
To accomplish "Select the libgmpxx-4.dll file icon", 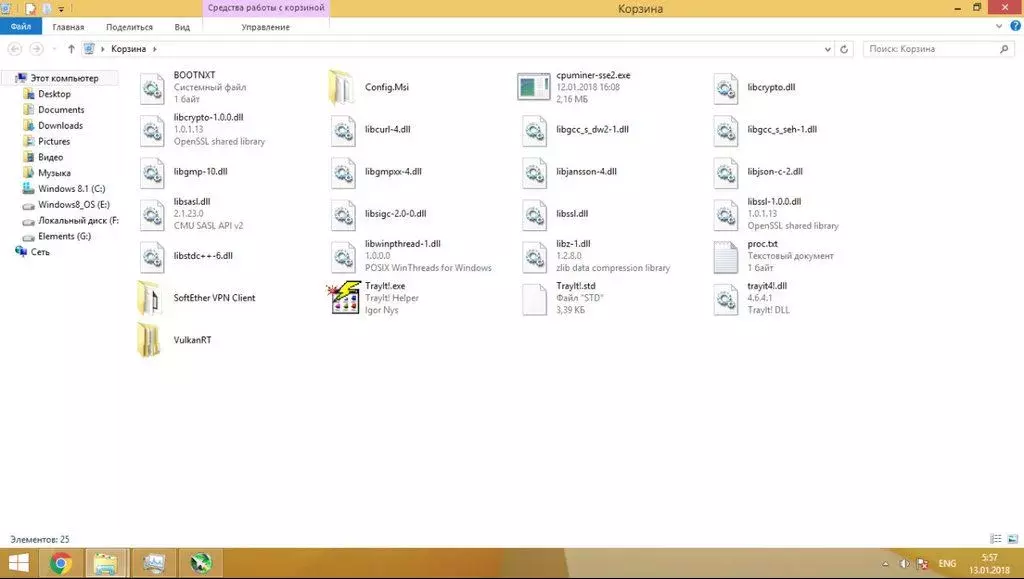I will (344, 173).
